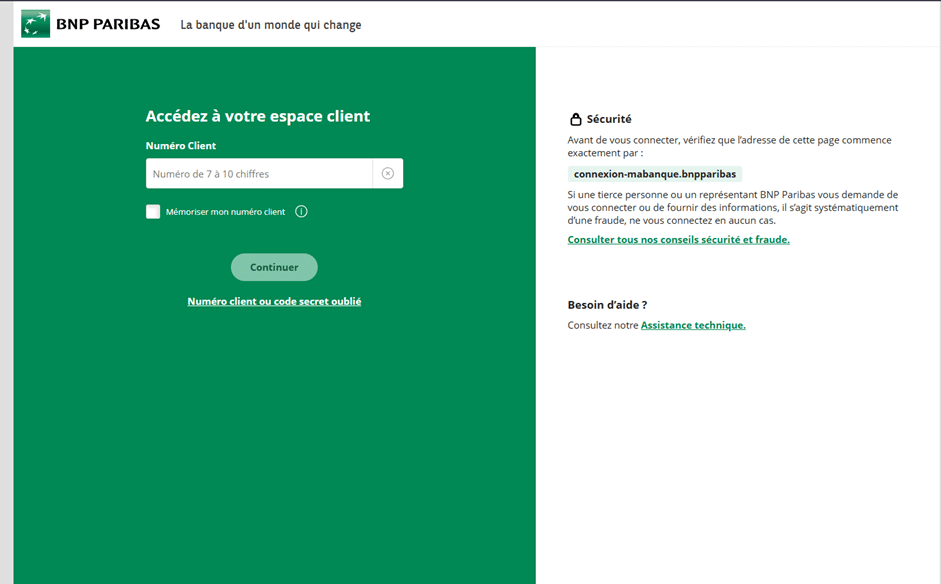Open the Assistance technique link
Image resolution: width=941 pixels, height=584 pixels.
tap(693, 325)
